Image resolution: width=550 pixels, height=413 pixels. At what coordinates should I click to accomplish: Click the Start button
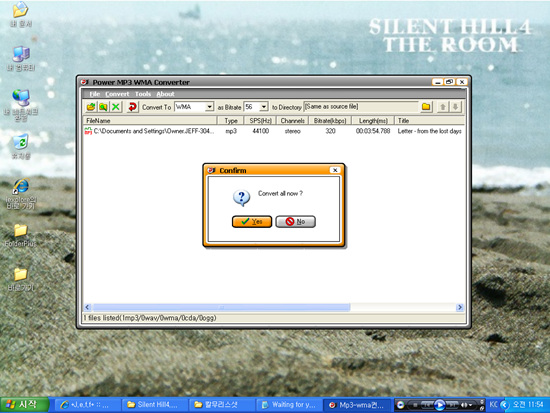pyautogui.click(x=25, y=405)
